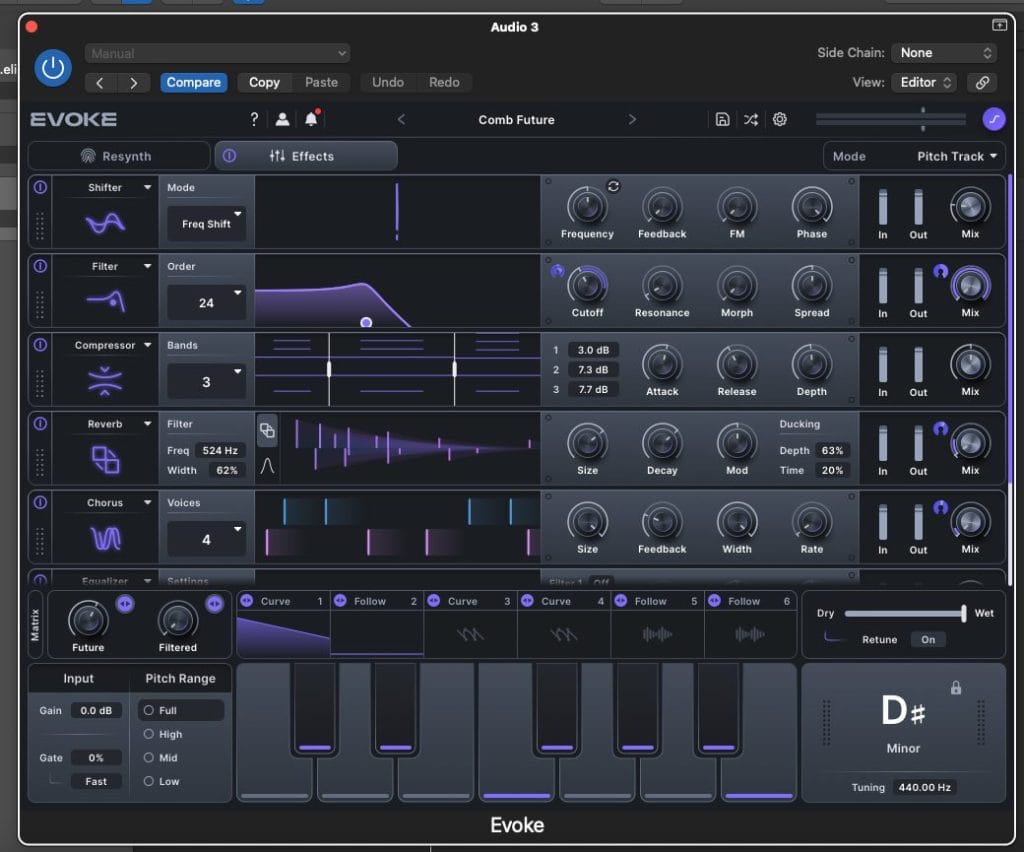
Task: Click the save preset icon
Action: (x=722, y=119)
